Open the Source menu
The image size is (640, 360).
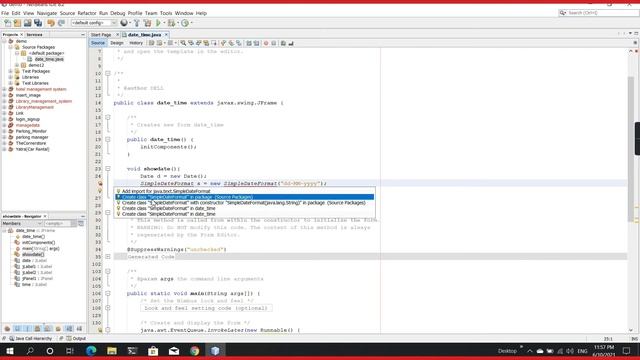pos(67,13)
